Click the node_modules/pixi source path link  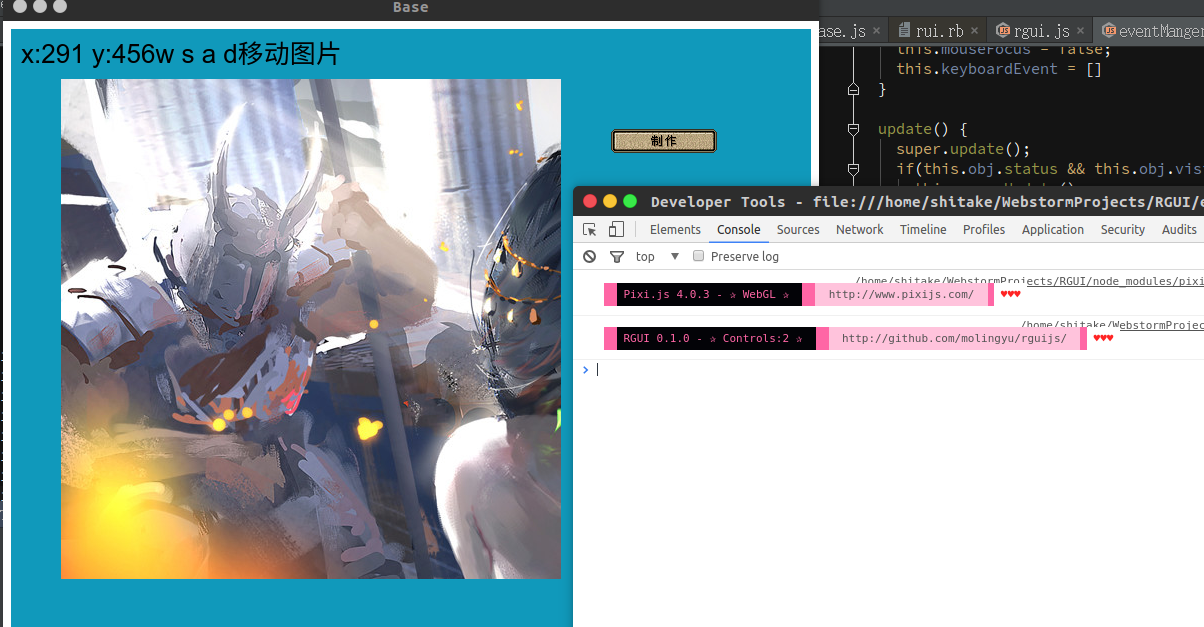(x=1030, y=281)
